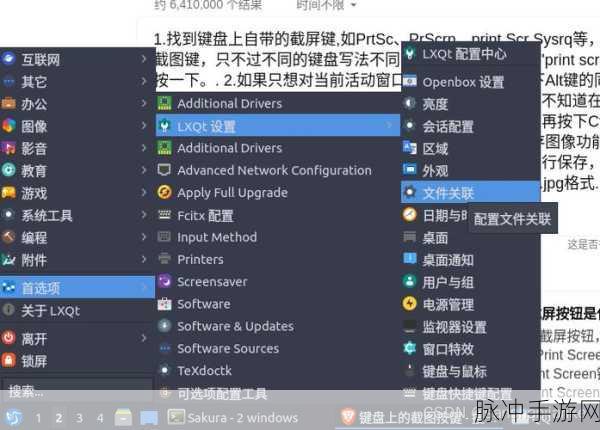This screenshot has width=600, height=430.
Task: Launch Apply Full Upgrade
Action: (x=278, y=192)
